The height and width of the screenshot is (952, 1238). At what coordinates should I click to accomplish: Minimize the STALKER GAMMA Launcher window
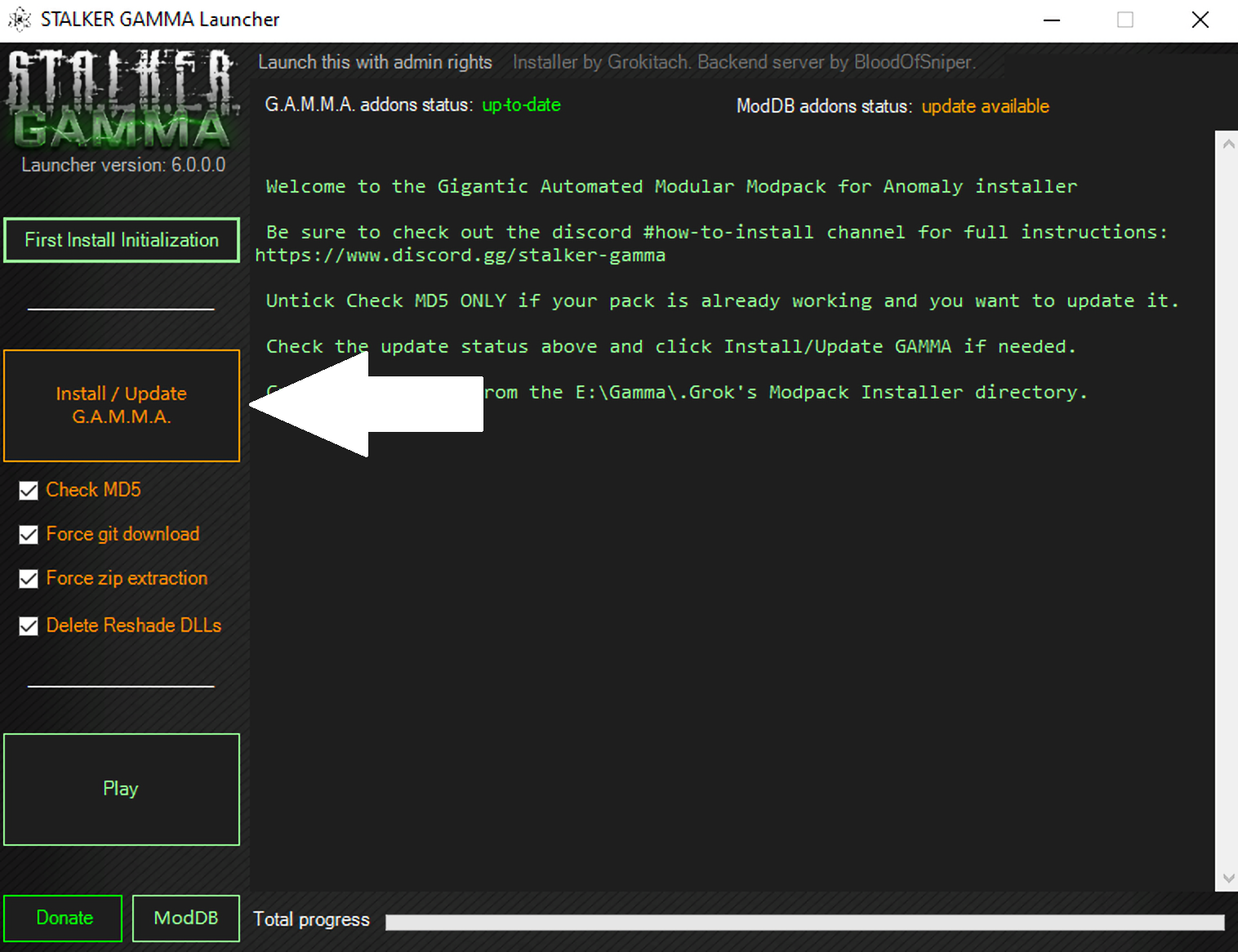1052,20
